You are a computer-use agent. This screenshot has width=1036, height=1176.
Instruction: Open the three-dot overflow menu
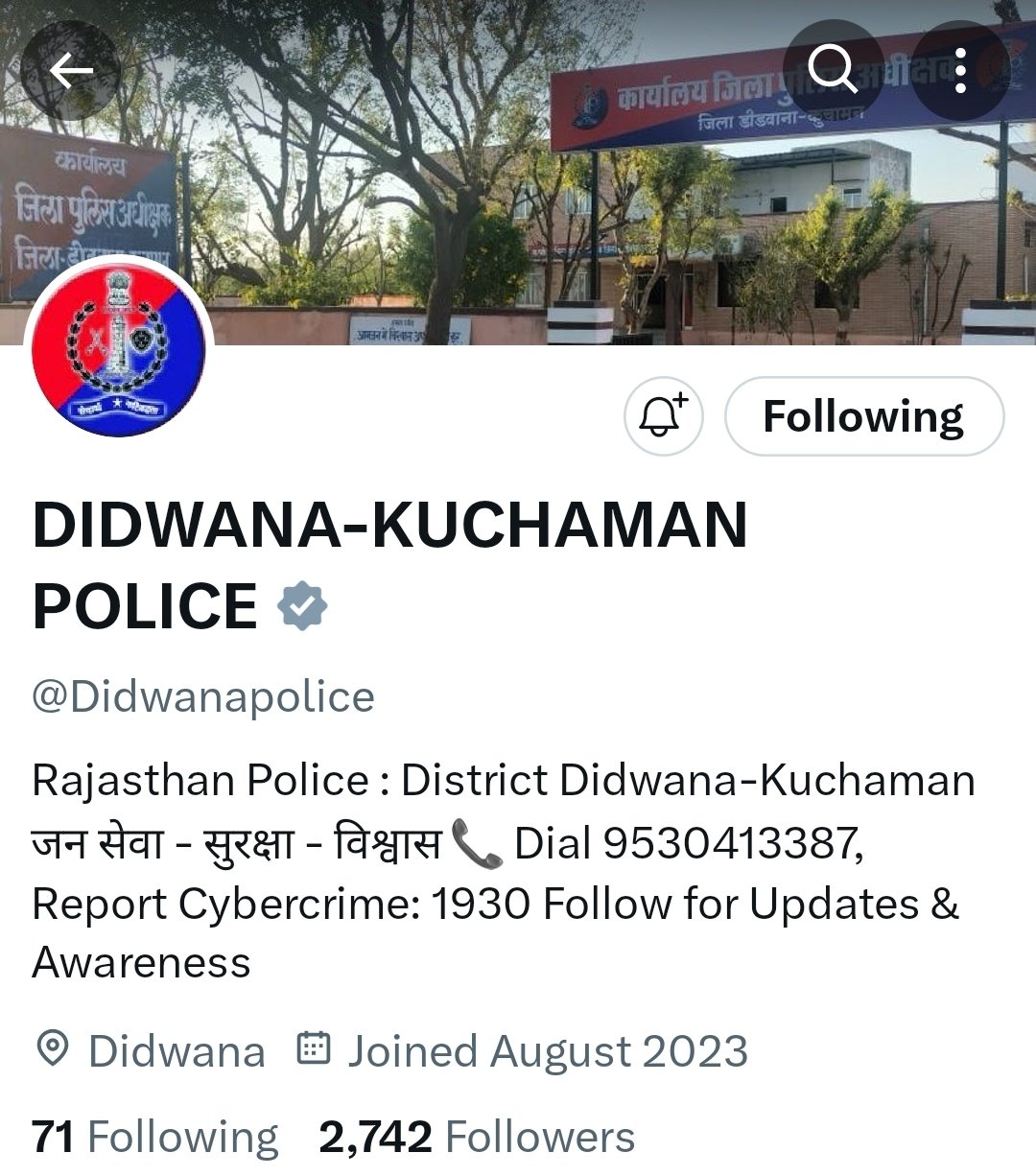tap(960, 69)
